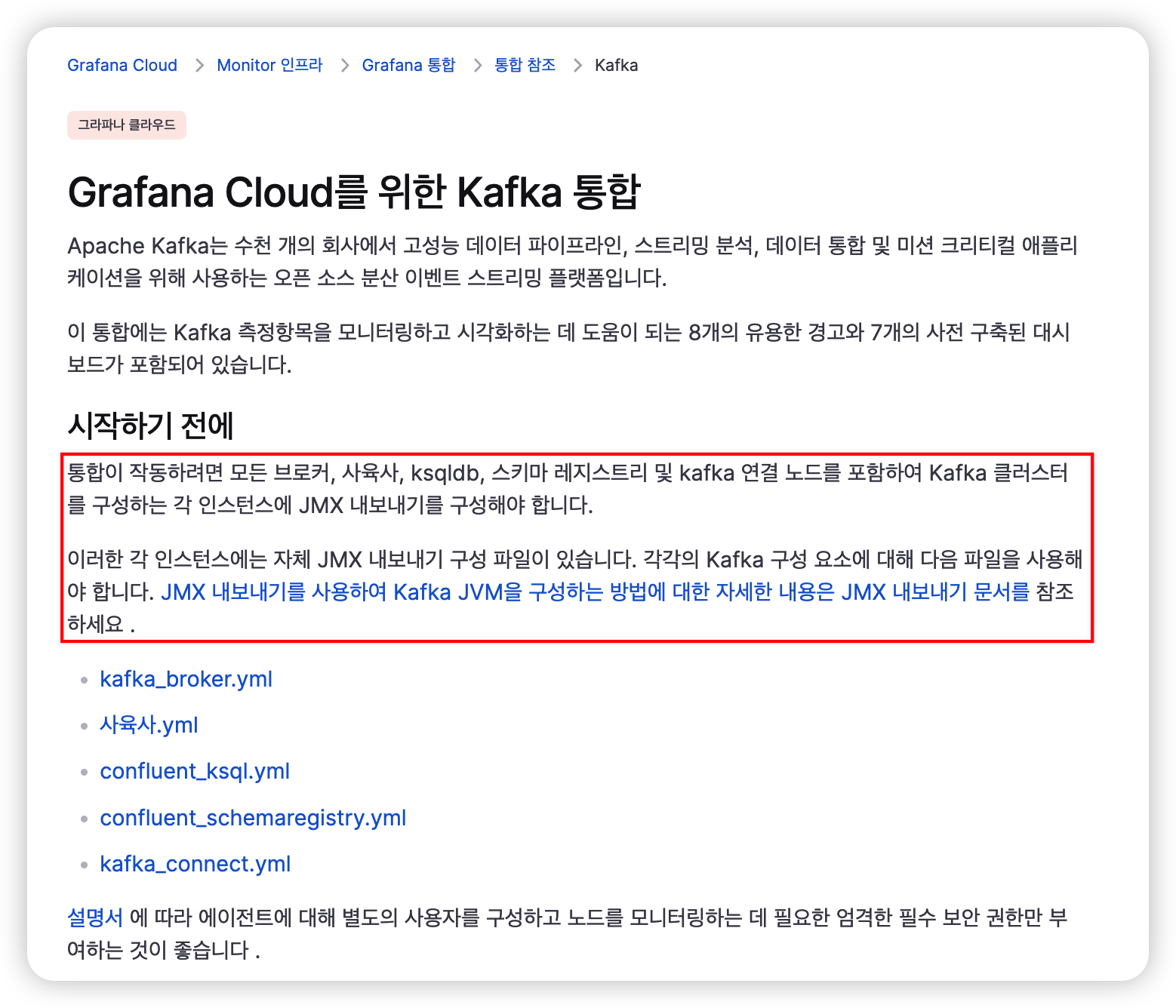This screenshot has height=1008, width=1176.
Task: Click the bullet beside kafka_broker.yml
Action: coord(83,680)
